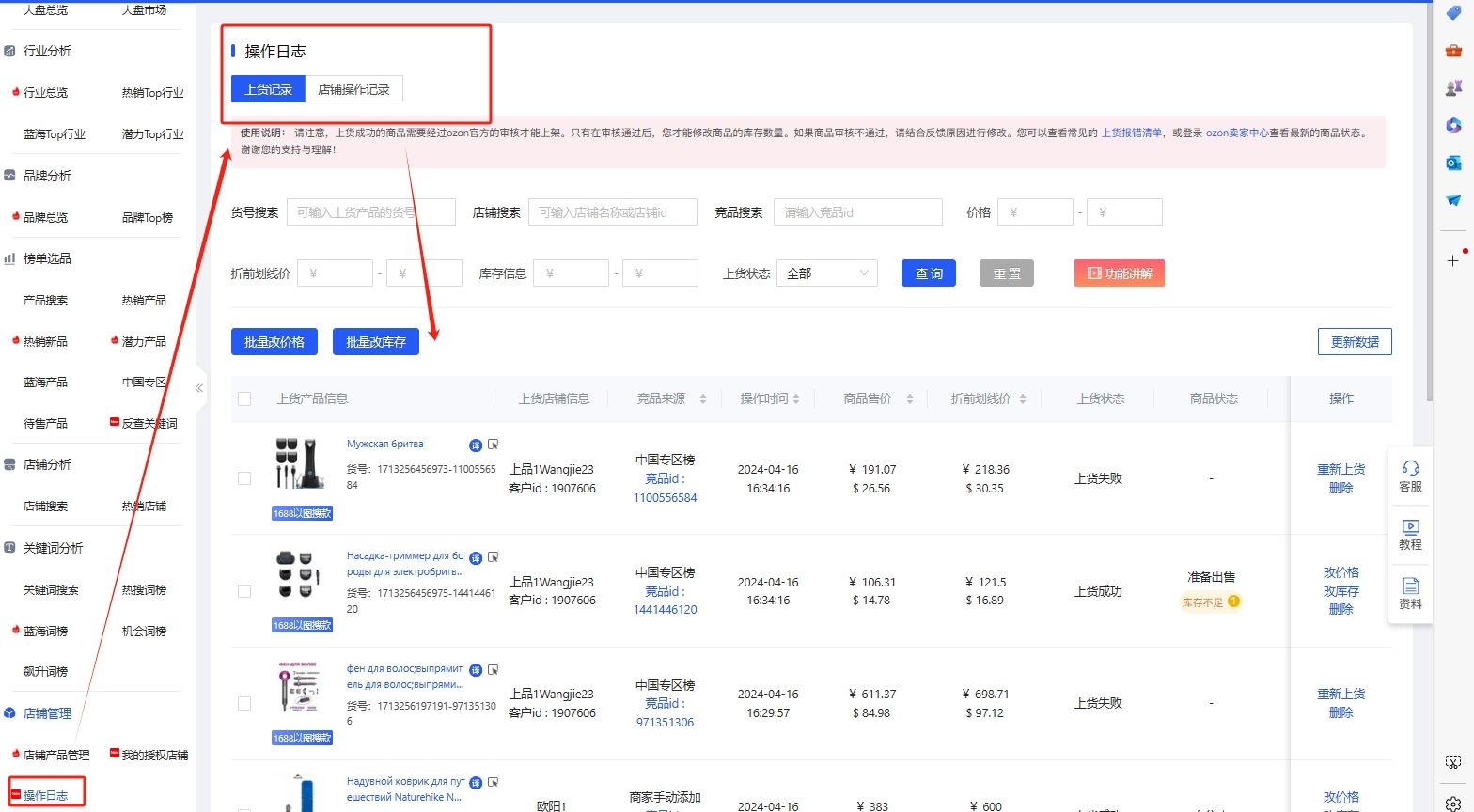Click the 批量改价格 button
The height and width of the screenshot is (812, 1474).
274,342
